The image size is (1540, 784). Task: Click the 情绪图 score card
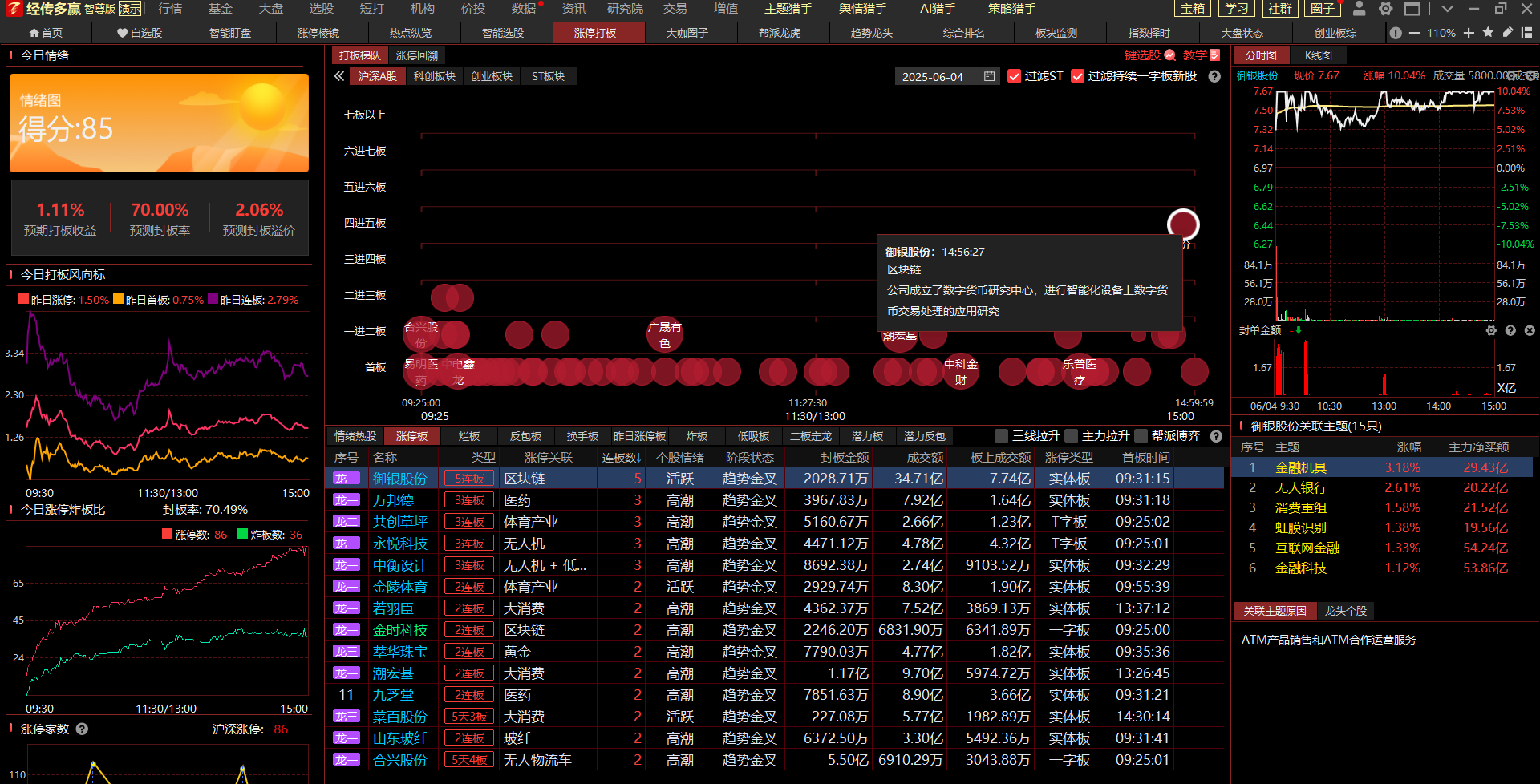159,123
